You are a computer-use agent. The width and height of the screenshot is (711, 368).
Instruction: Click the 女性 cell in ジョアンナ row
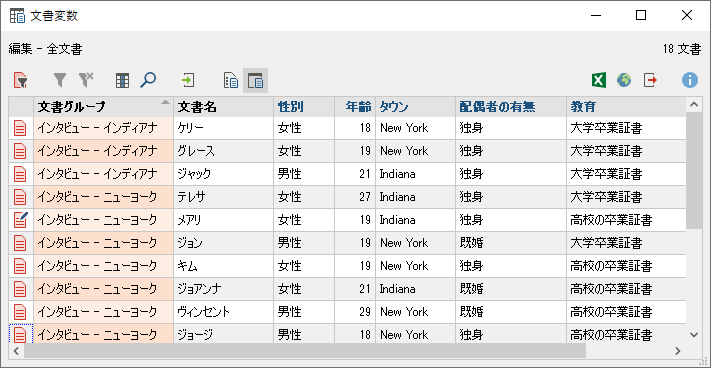pyautogui.click(x=304, y=289)
